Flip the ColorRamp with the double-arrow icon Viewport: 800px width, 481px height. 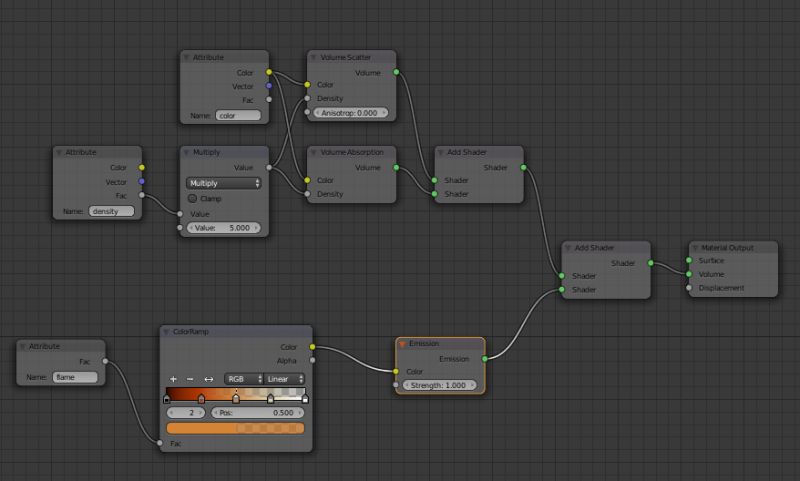[x=209, y=379]
